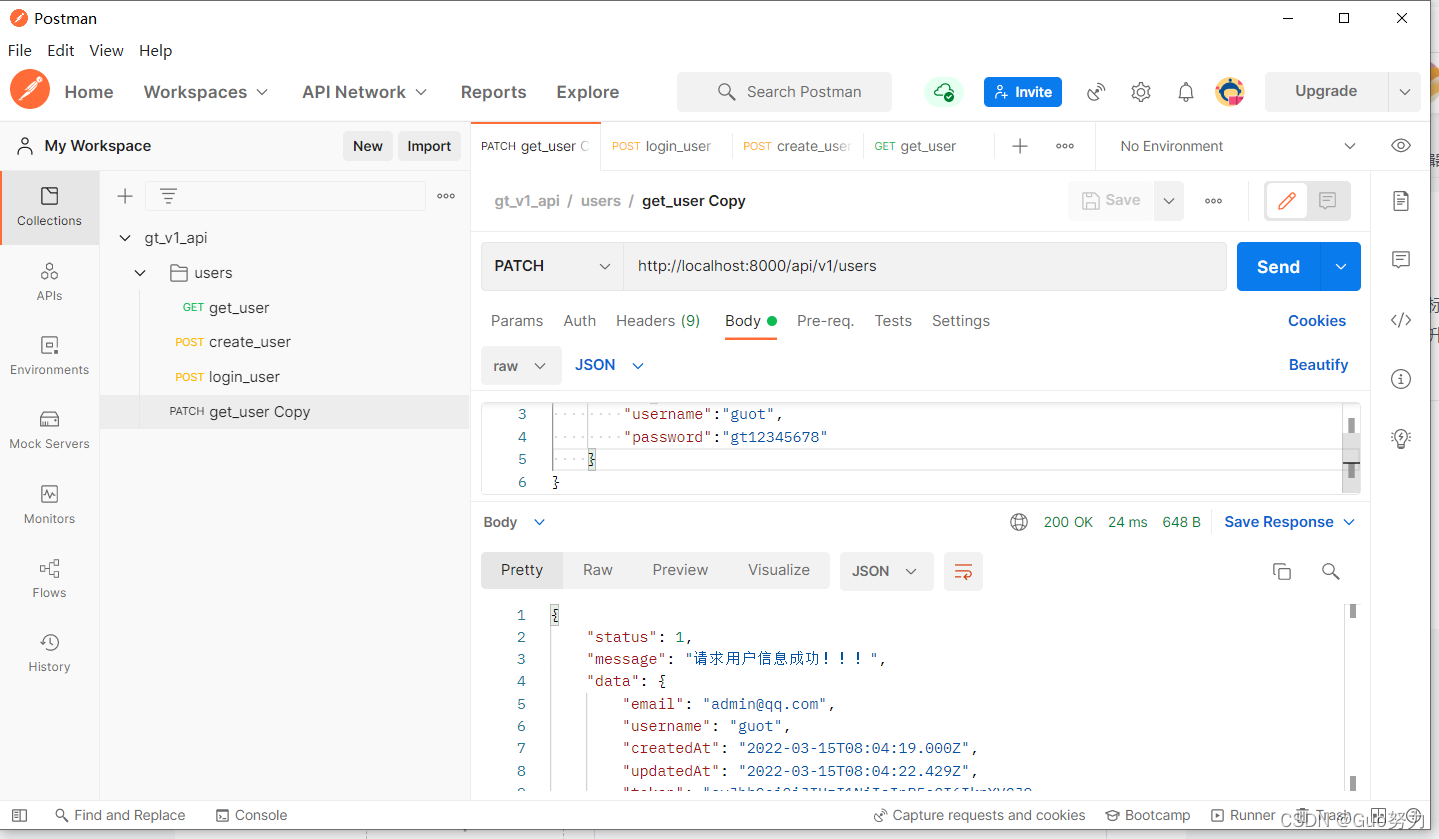Open Environments sidebar panel
The height and width of the screenshot is (839, 1439).
coord(49,356)
